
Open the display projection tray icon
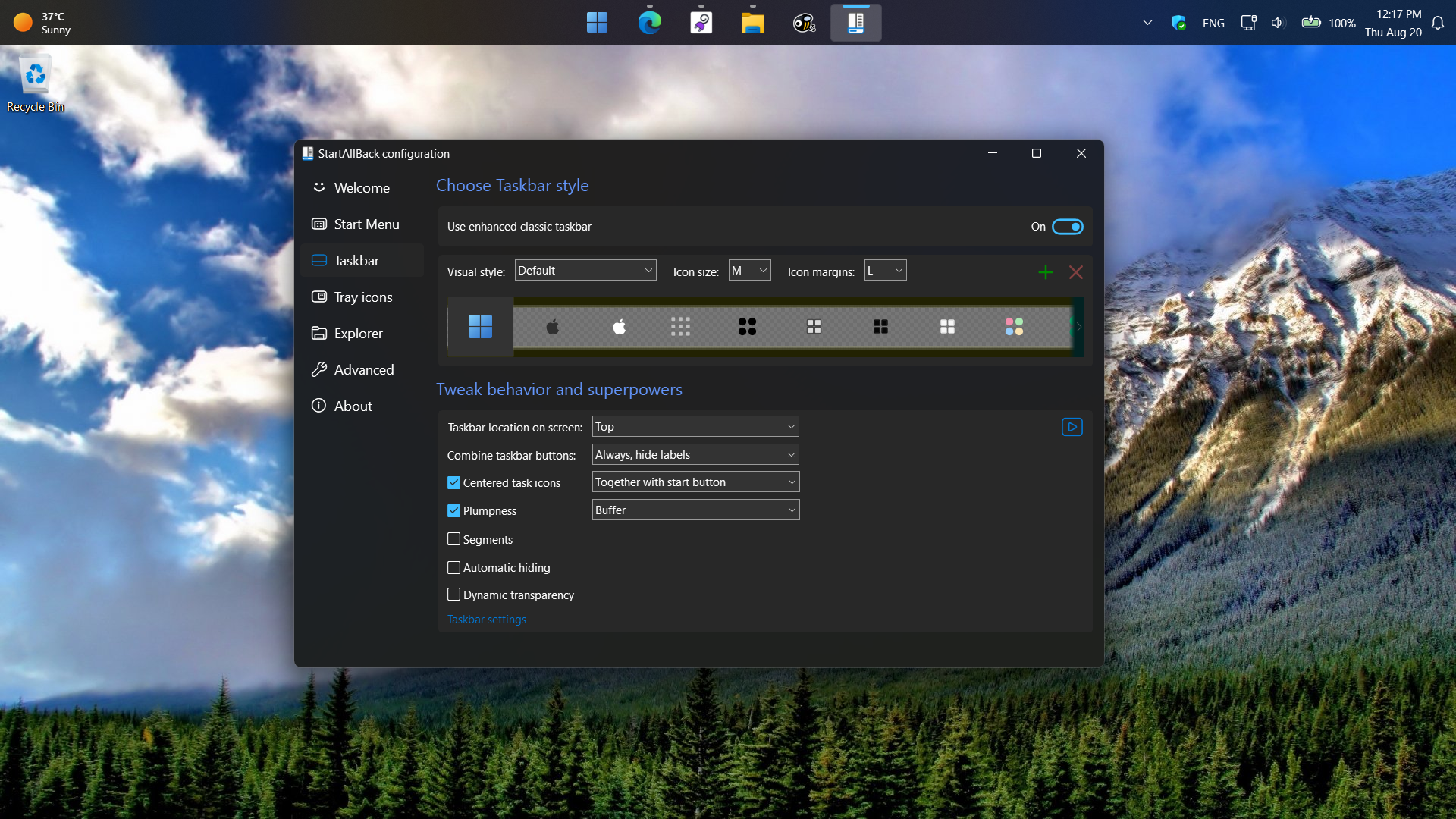[x=1248, y=23]
